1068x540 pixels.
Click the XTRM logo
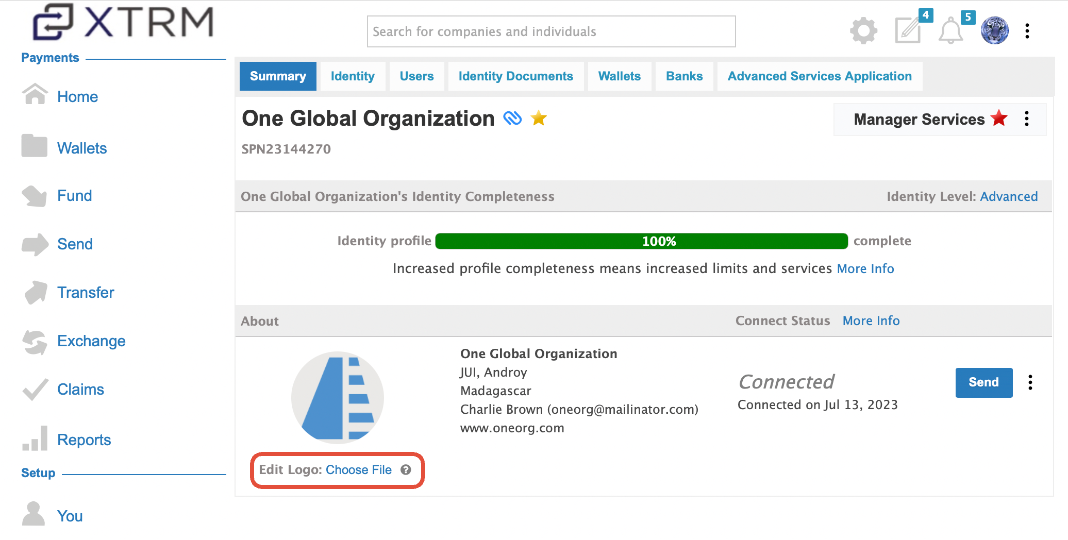123,22
